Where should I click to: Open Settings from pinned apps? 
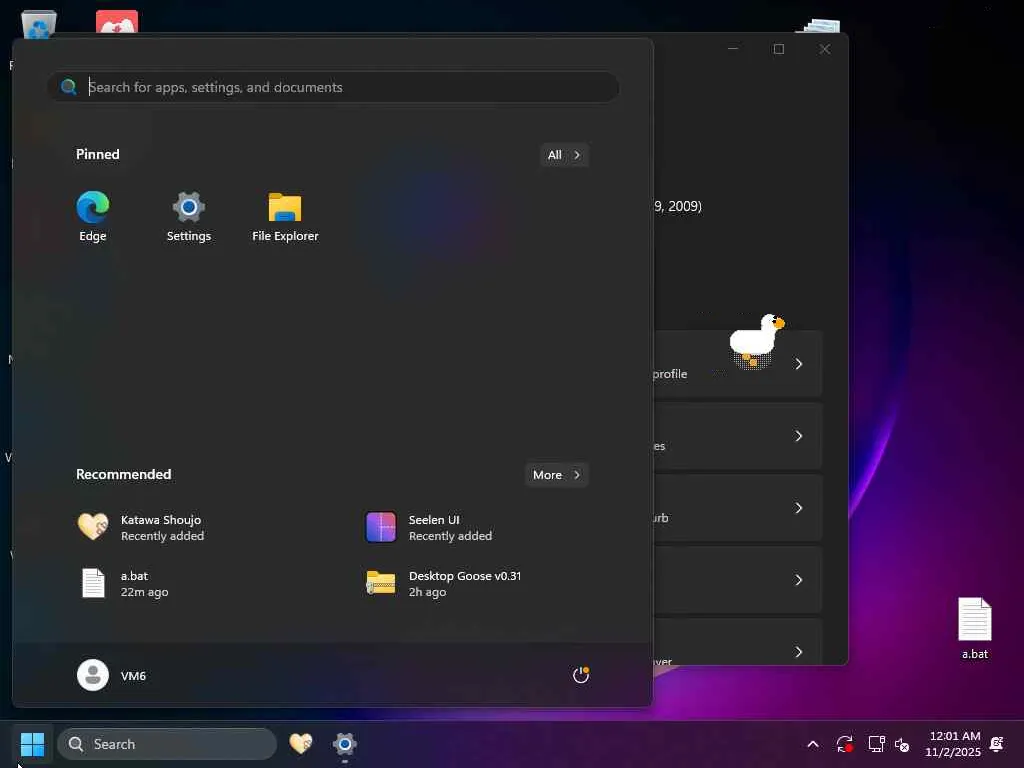[x=189, y=216]
